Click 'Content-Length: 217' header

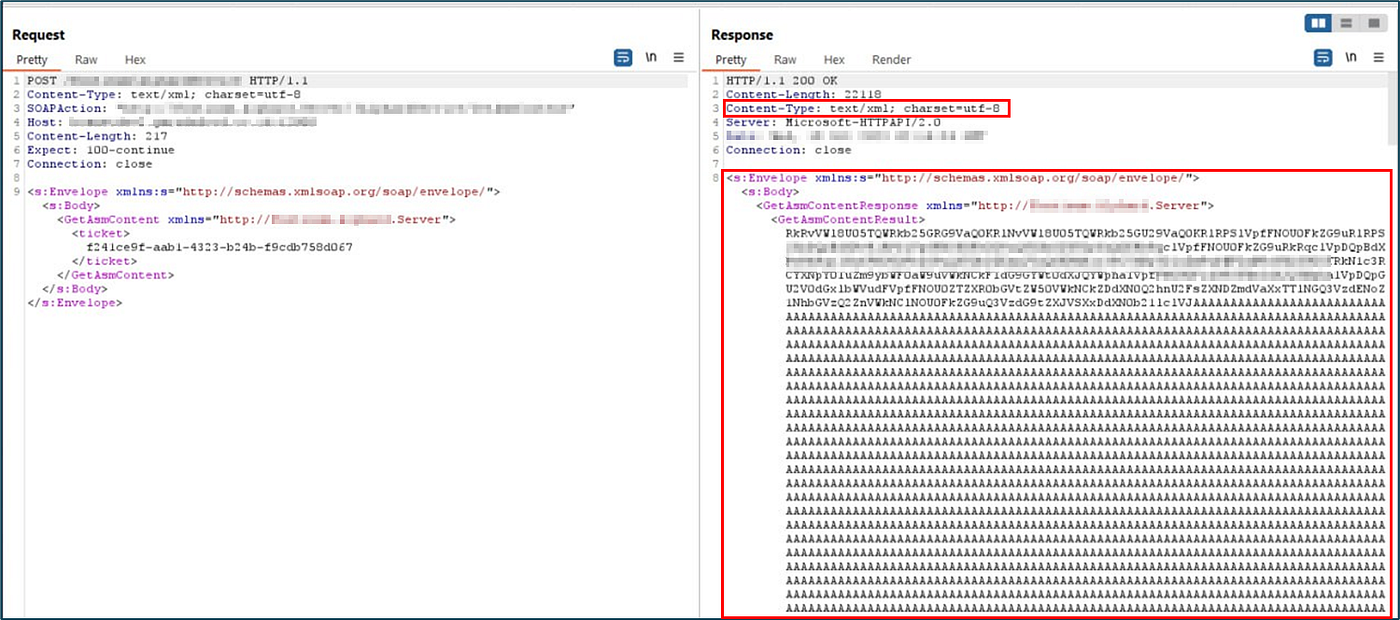[97, 136]
